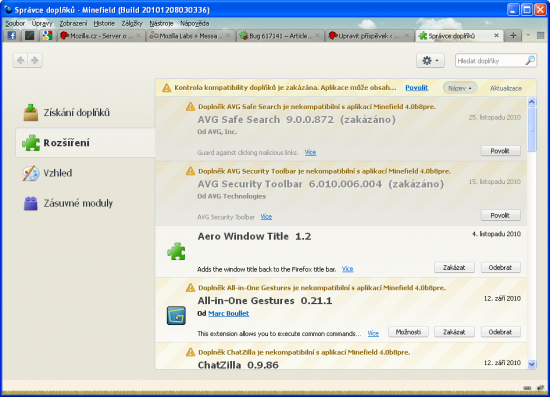Open the dark checkmark pinned tab

tap(29, 35)
